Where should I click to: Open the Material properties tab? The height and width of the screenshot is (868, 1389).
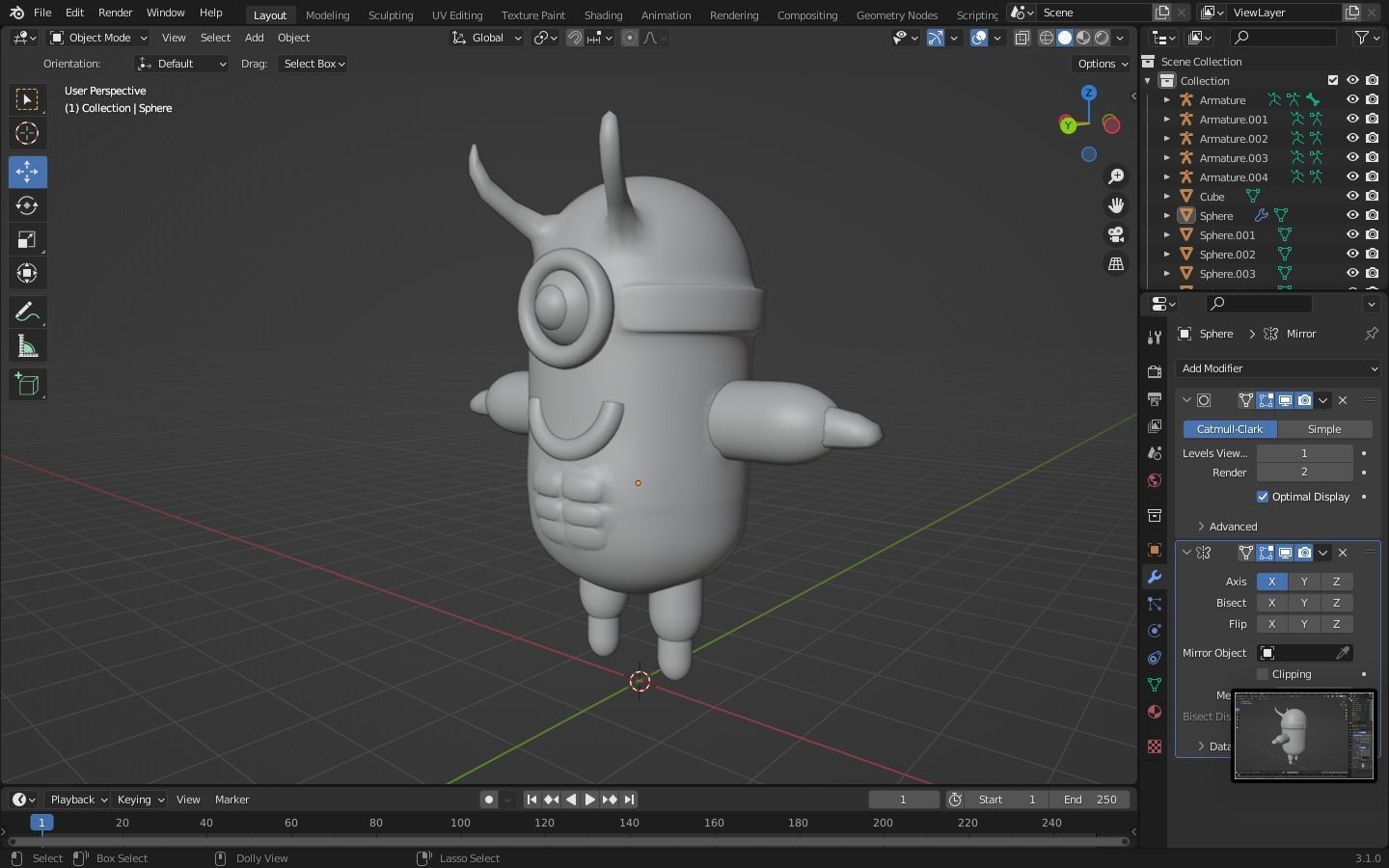(1154, 712)
